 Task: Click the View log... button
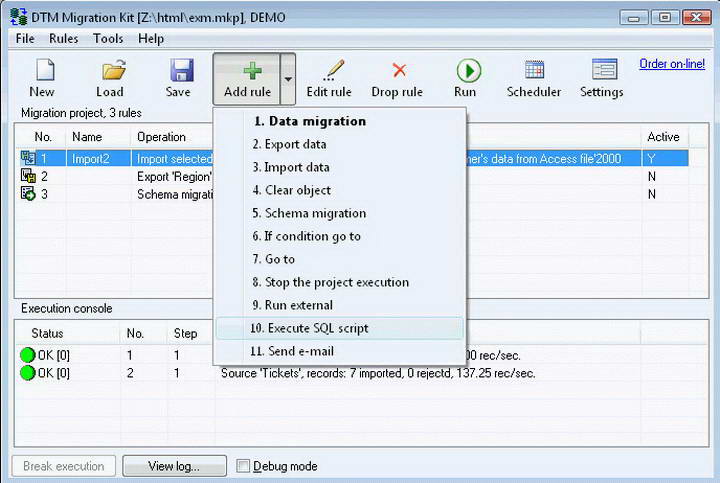click(174, 466)
